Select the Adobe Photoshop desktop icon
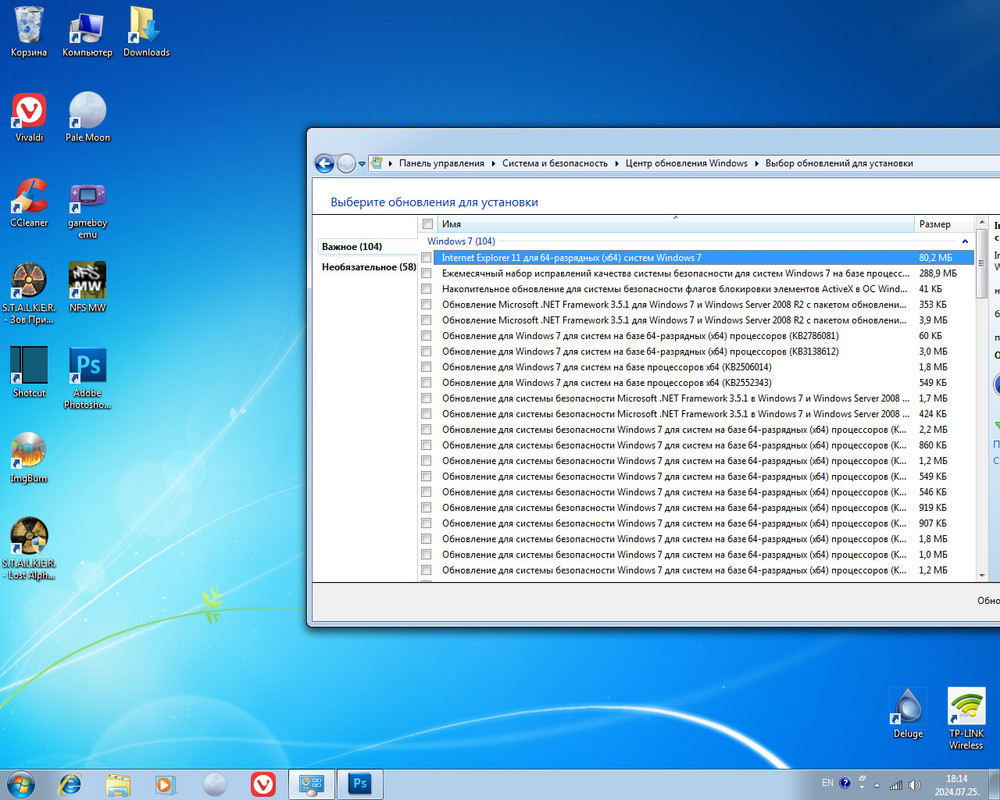 [x=87, y=379]
